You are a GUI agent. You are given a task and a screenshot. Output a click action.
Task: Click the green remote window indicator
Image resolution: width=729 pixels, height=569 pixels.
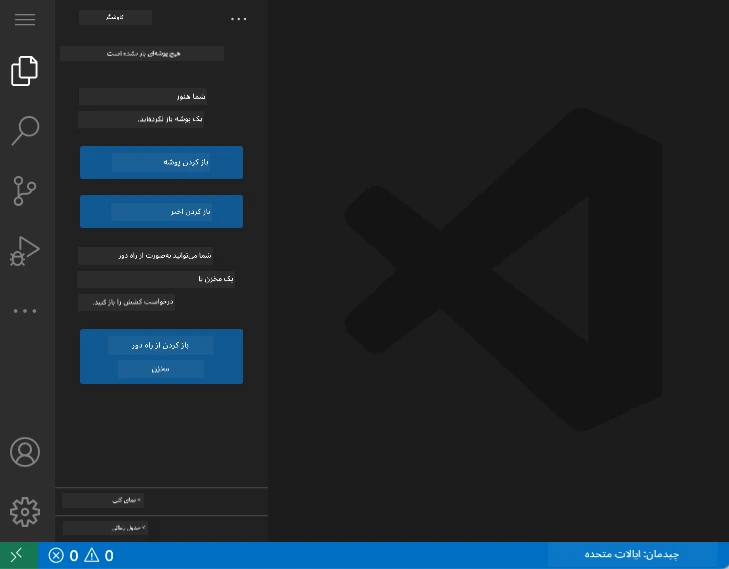point(19,555)
